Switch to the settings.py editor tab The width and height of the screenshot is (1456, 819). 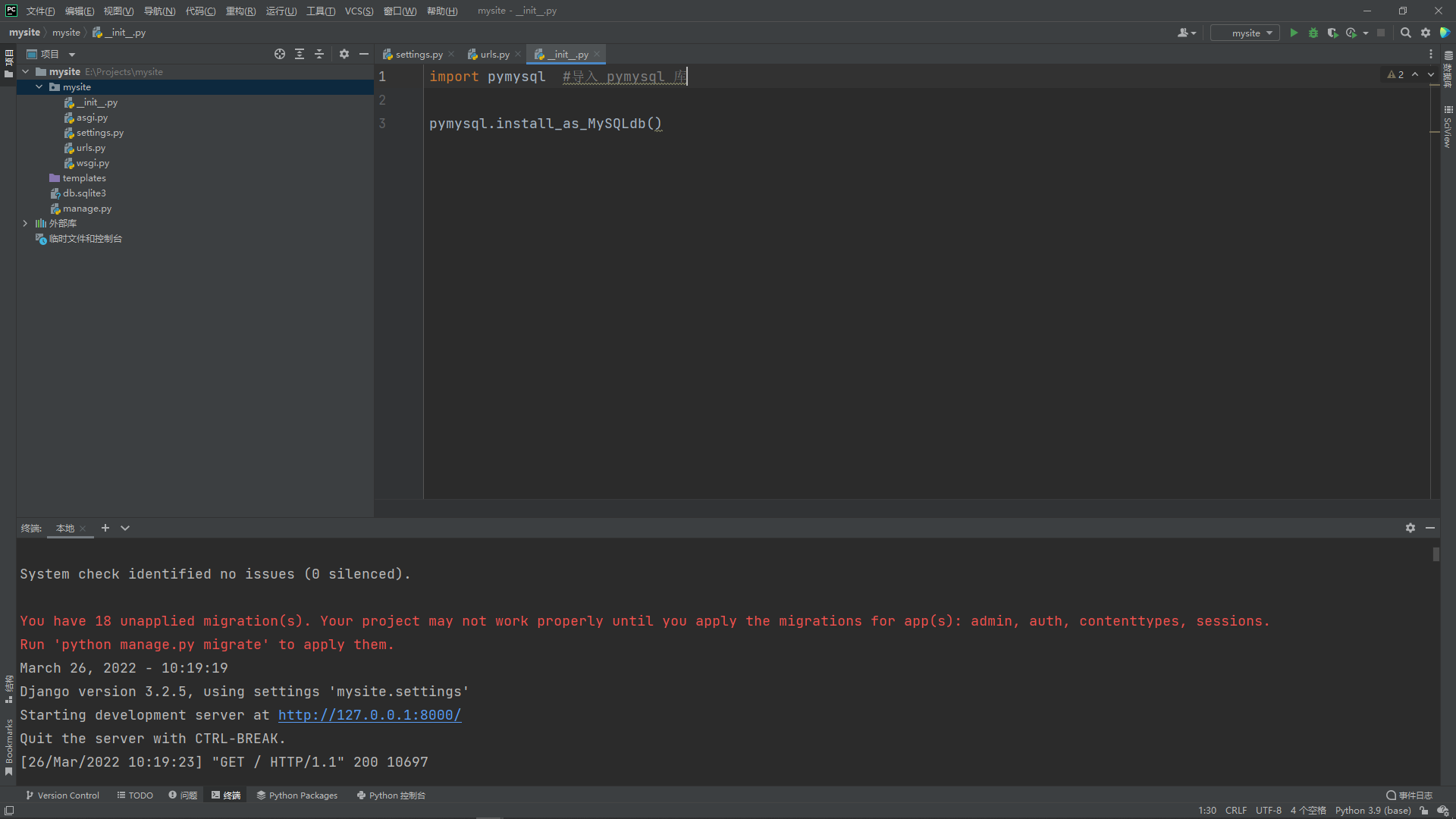tap(419, 54)
